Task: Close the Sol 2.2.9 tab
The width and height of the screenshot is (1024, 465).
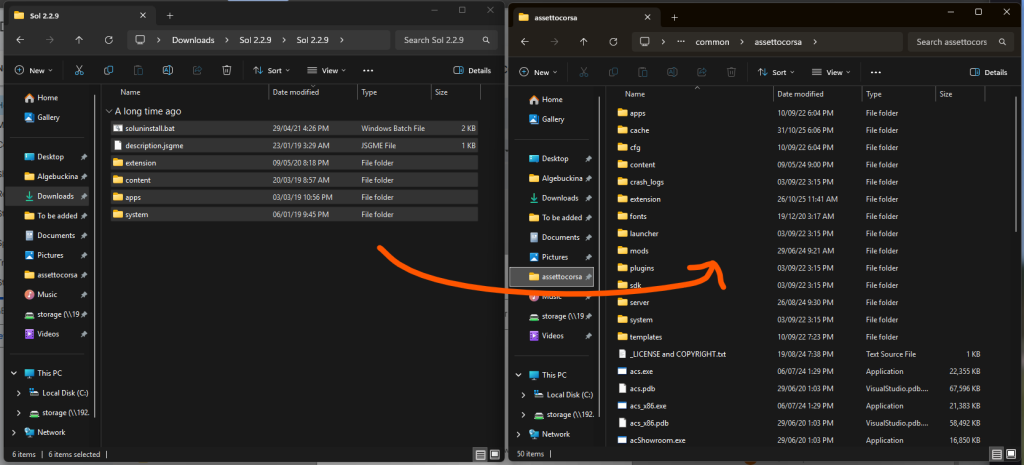Action: (143, 16)
